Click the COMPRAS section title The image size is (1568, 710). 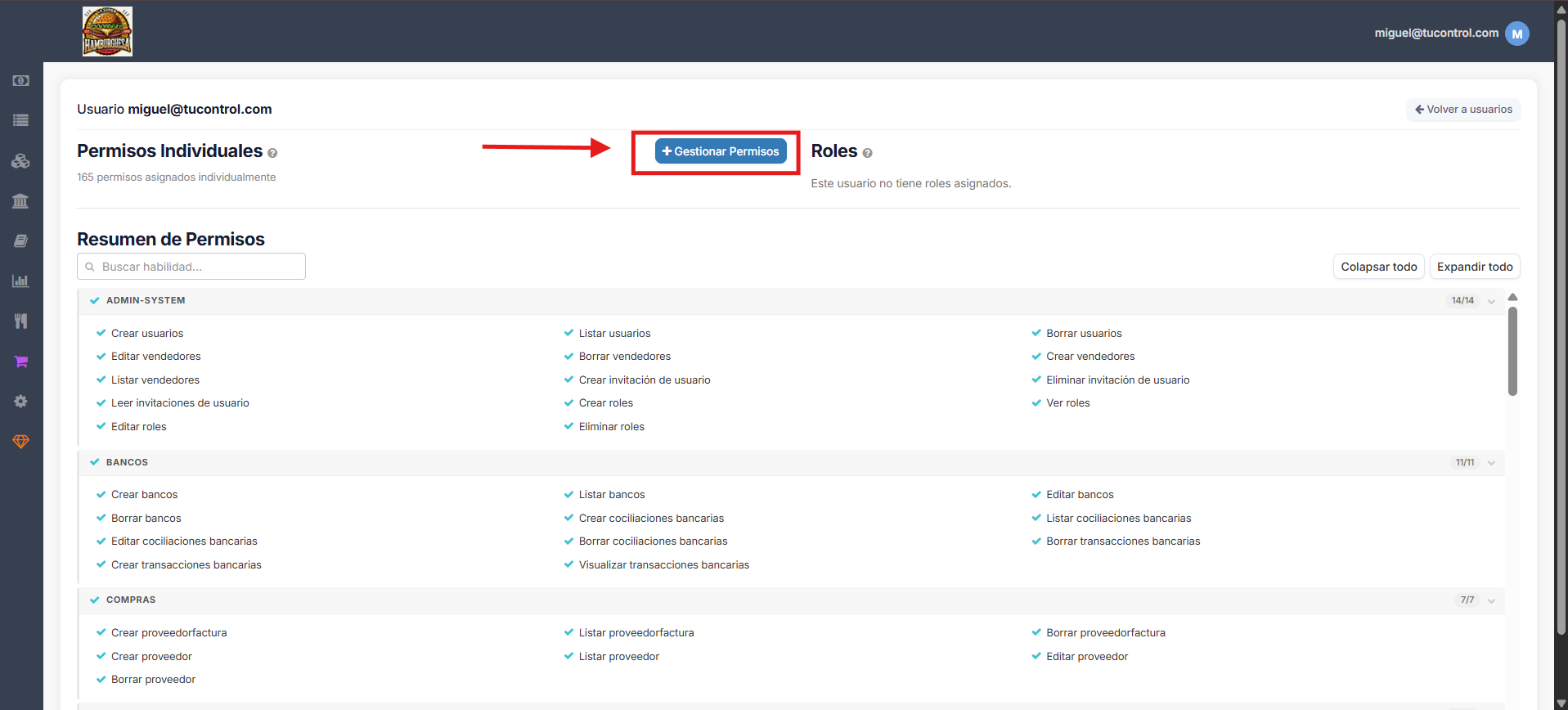131,600
